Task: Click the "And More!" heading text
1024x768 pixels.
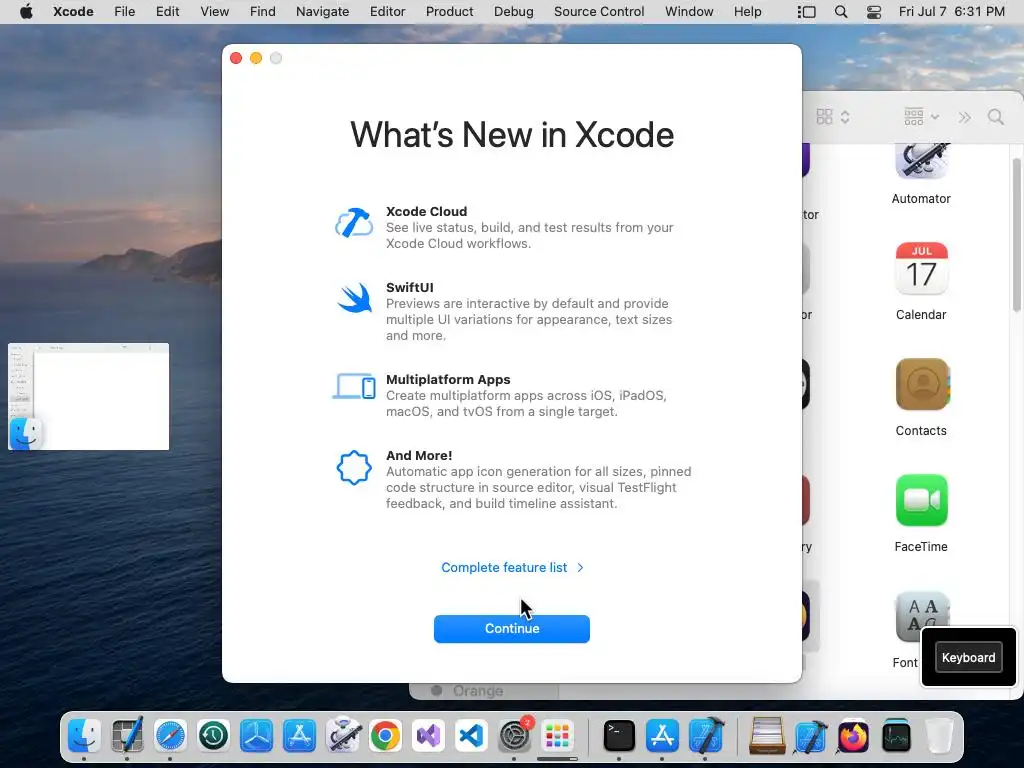Action: tap(419, 455)
